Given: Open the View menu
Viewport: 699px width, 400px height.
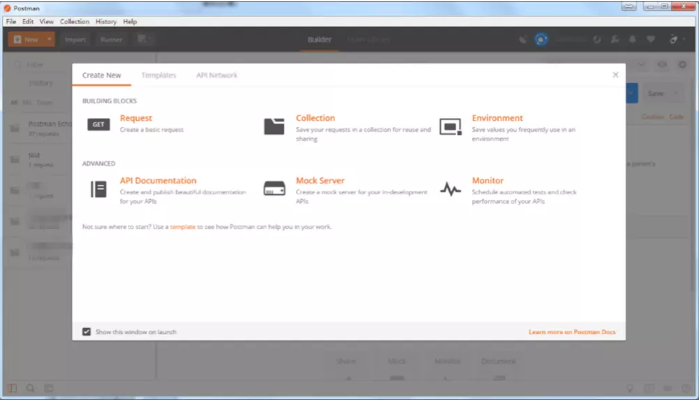Looking at the screenshot, I should (46, 21).
